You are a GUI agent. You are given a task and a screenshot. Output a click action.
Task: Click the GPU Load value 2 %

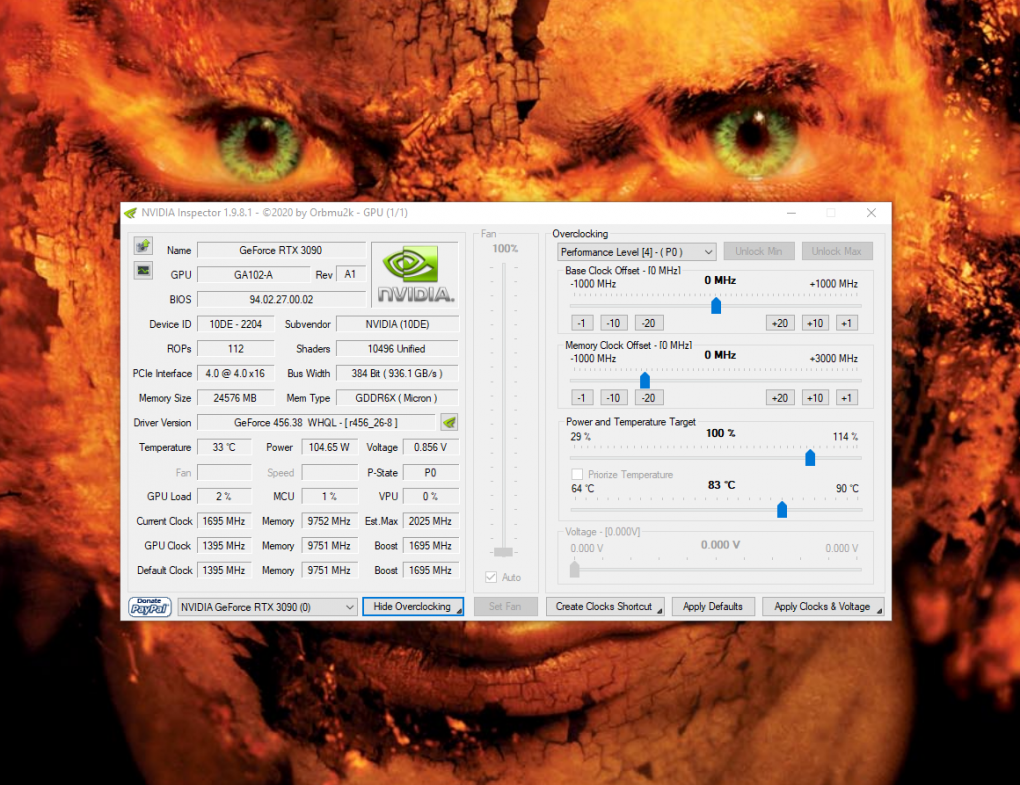[224, 496]
